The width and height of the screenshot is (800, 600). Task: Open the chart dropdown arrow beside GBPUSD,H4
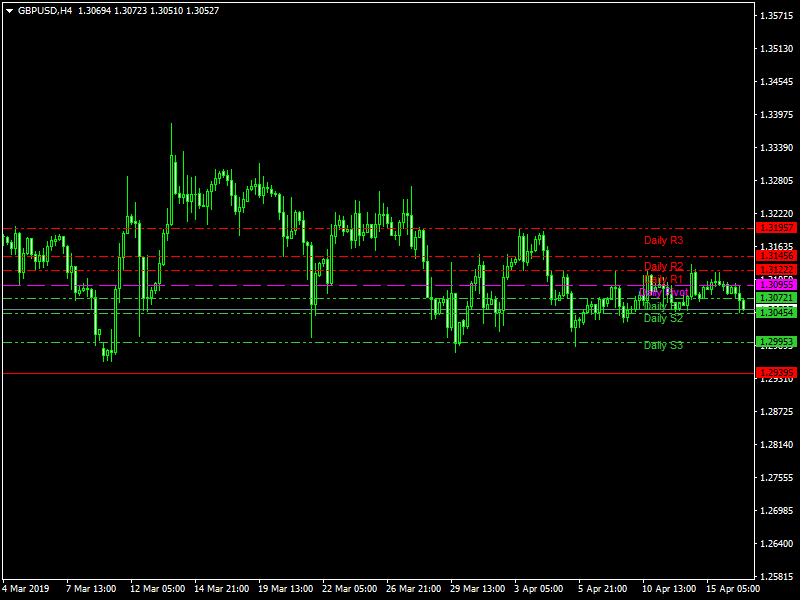[10, 10]
